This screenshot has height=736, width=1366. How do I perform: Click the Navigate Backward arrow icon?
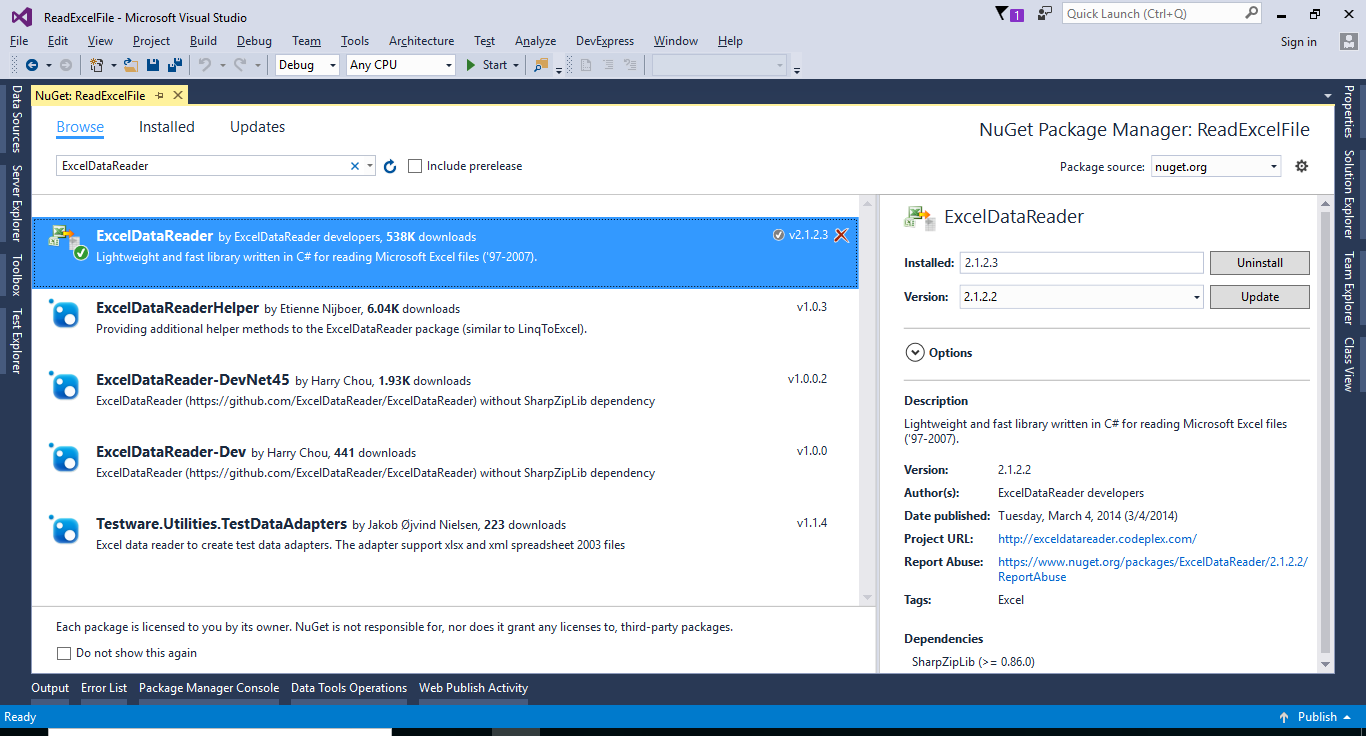click(31, 65)
